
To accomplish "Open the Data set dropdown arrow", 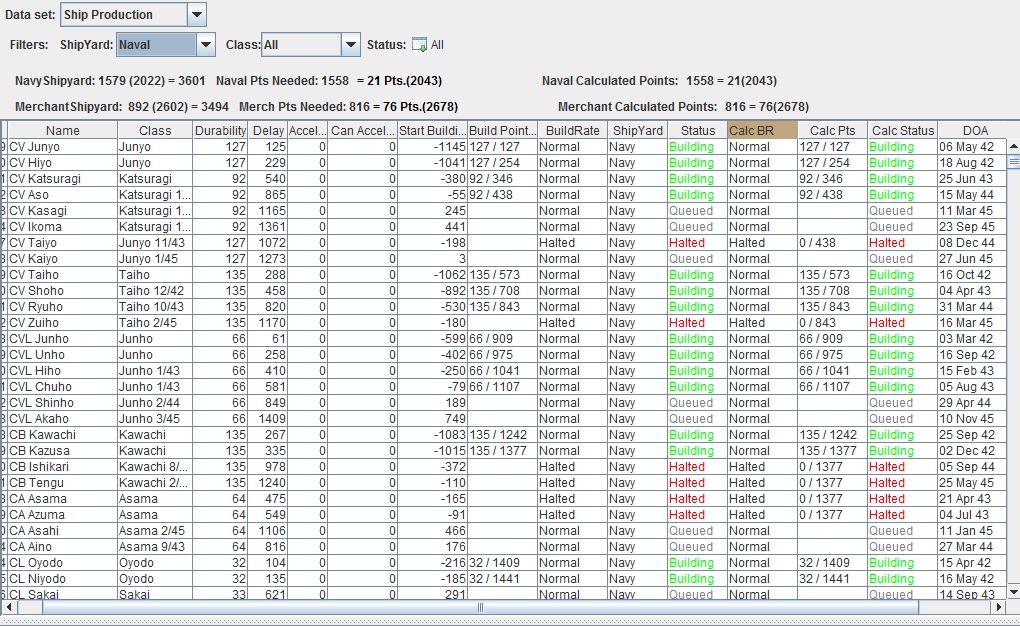I will (x=196, y=14).
